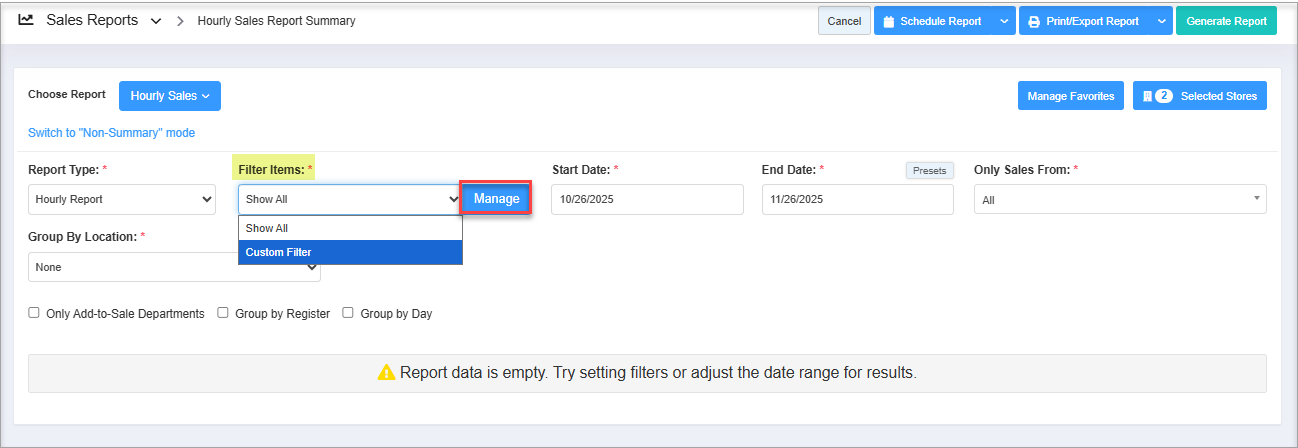Open the Print/Export Report dropdown arrow
Image resolution: width=1298 pixels, height=448 pixels.
[1160, 21]
